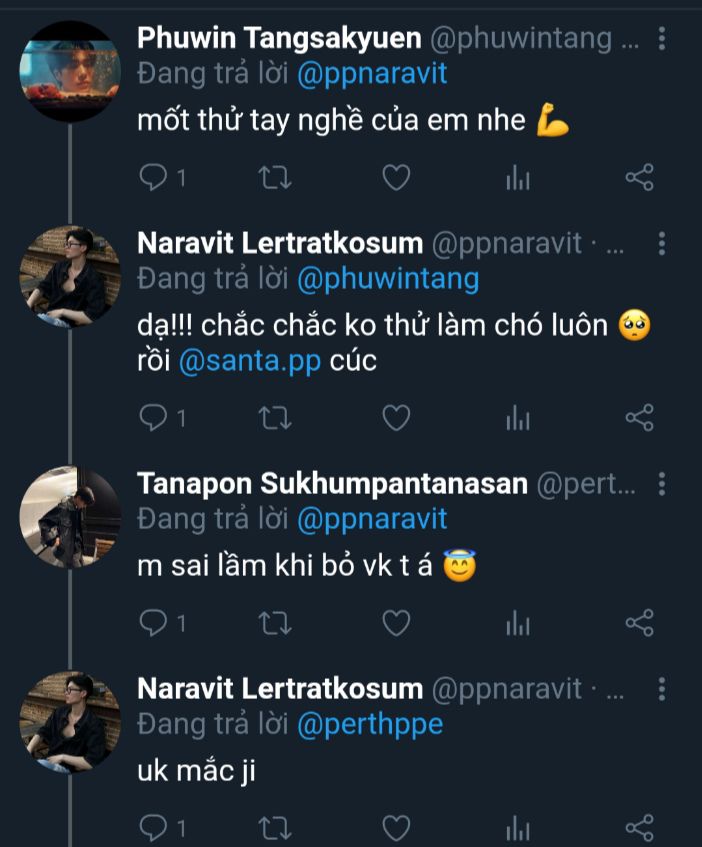Open more options on Tanapon's tweet
This screenshot has height=847, width=702.
(x=661, y=485)
